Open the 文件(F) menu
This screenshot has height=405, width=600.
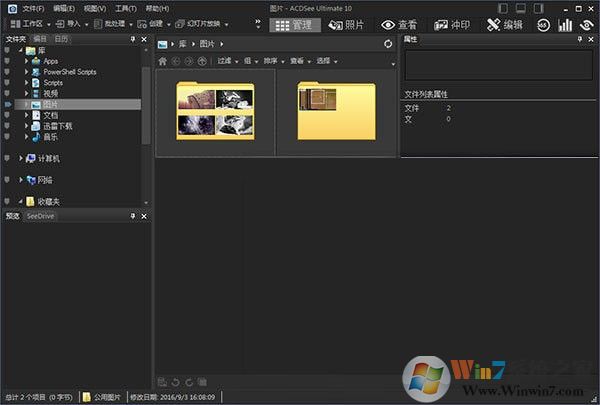33,7
